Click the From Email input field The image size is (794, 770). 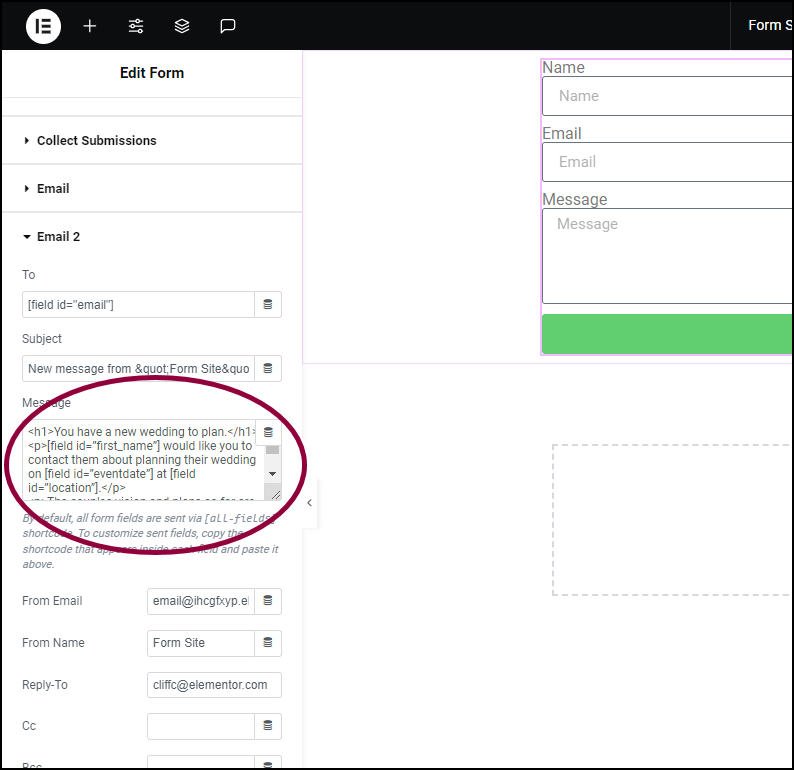(x=201, y=601)
